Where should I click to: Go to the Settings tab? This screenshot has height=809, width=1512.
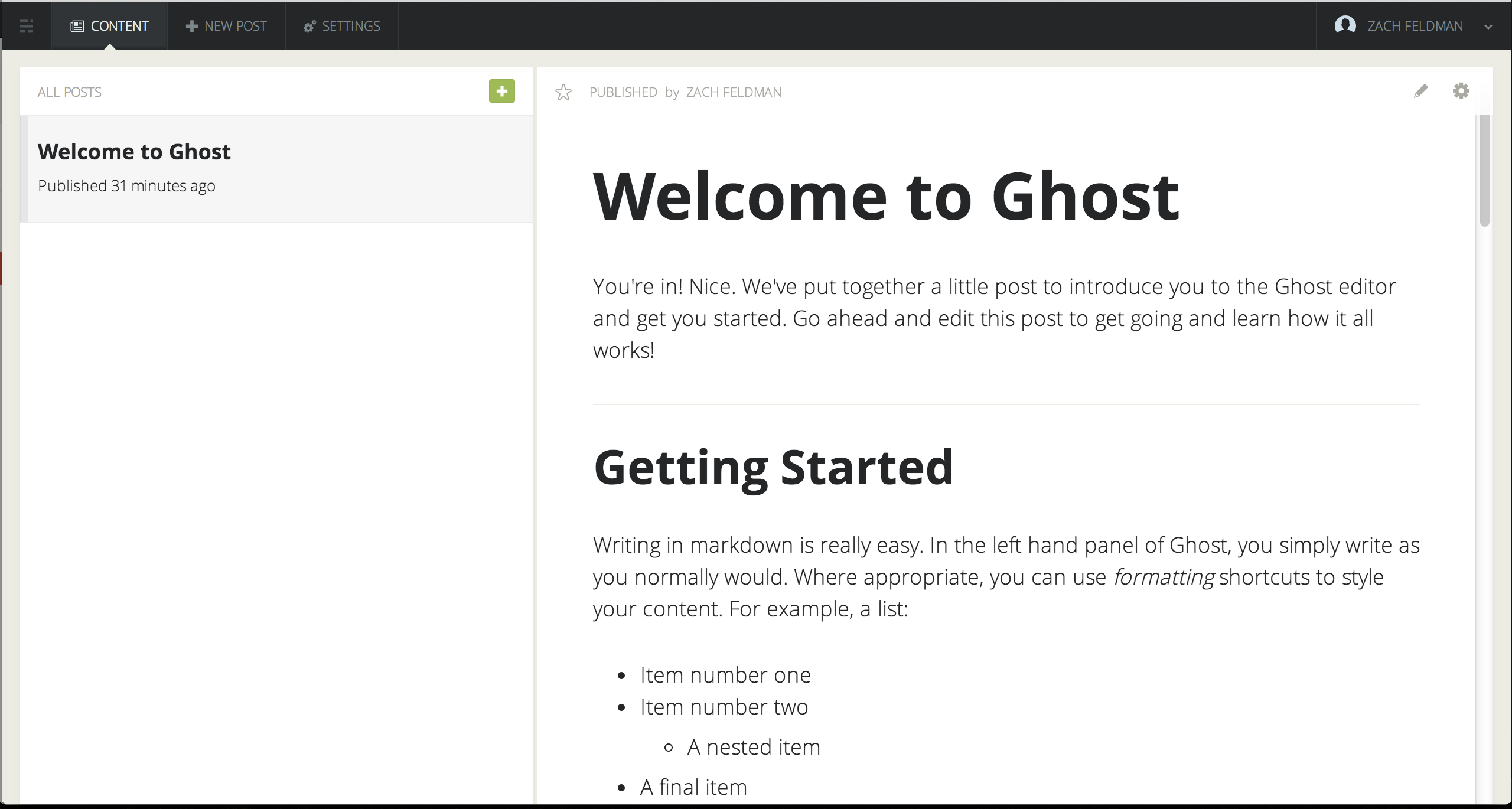tap(342, 26)
